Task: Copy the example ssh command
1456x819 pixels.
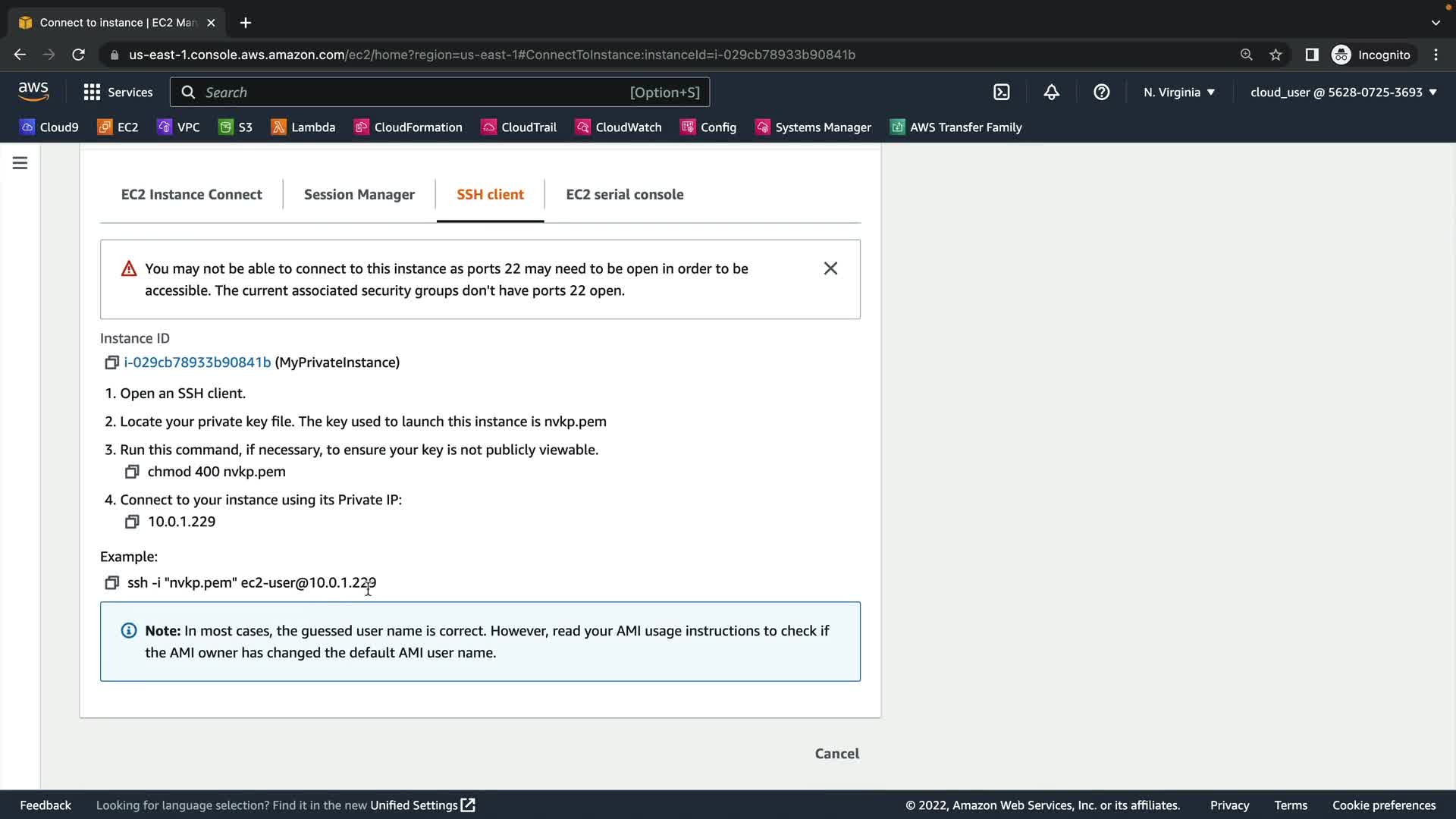Action: (111, 582)
